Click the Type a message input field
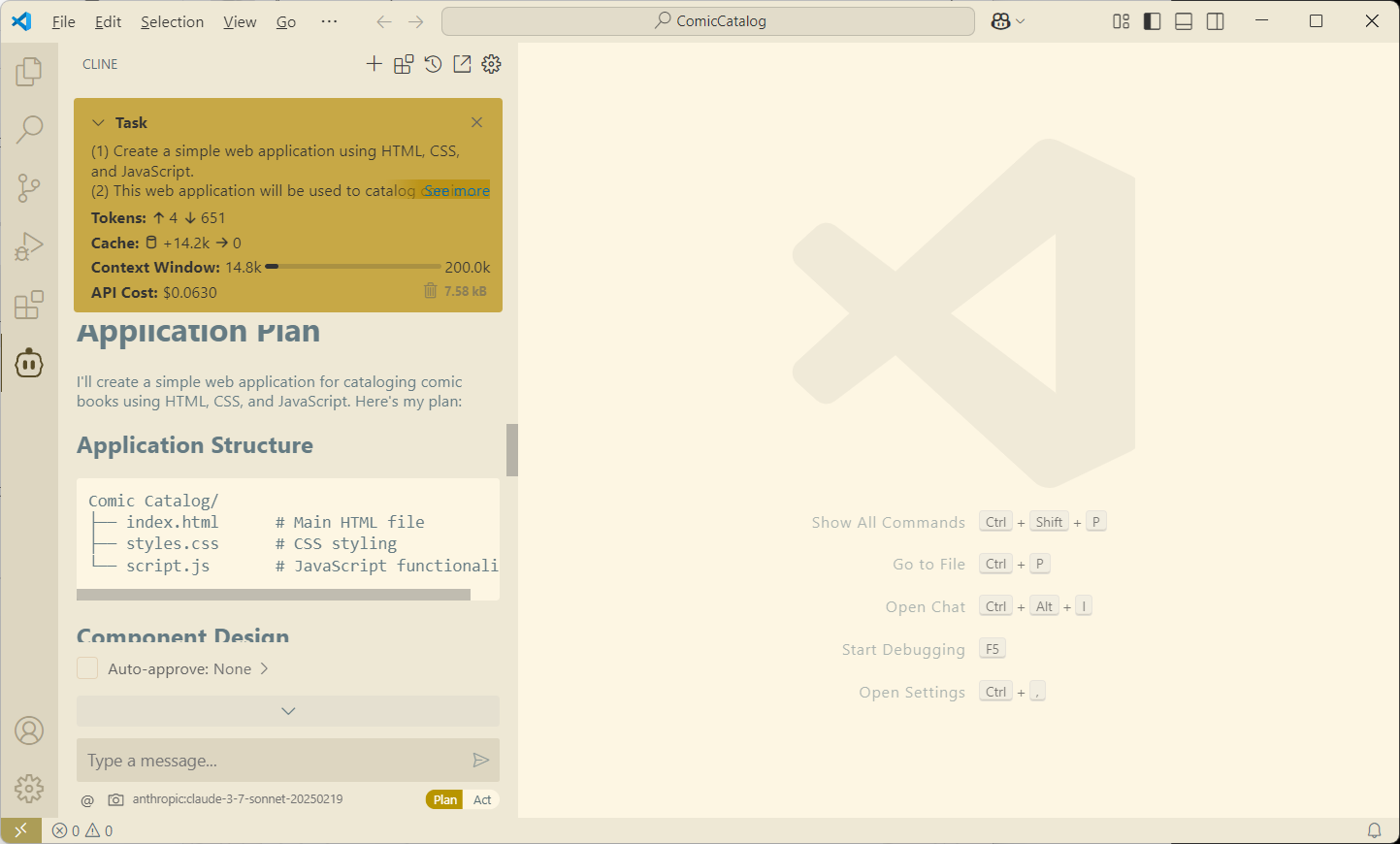This screenshot has width=1400, height=844. click(x=272, y=761)
